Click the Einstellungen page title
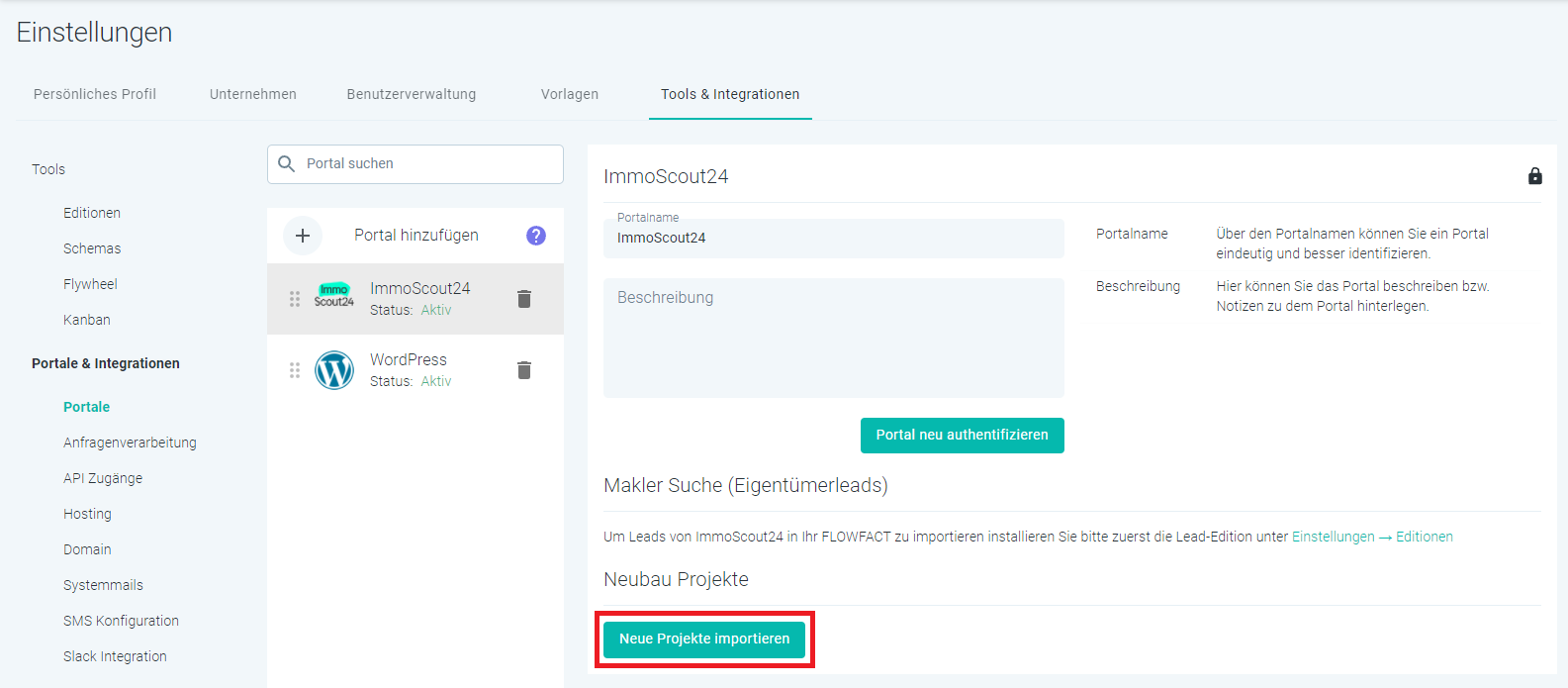The height and width of the screenshot is (688, 1568). [94, 33]
